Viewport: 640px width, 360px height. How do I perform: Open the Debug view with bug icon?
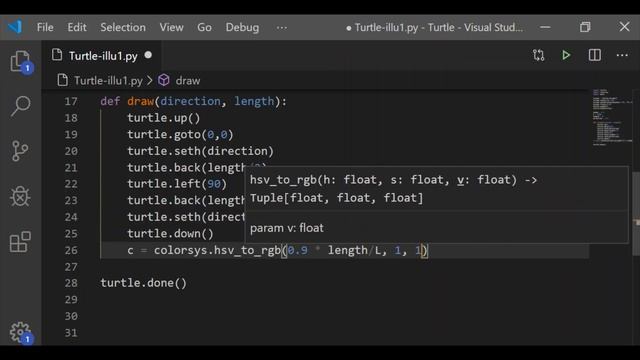click(20, 197)
